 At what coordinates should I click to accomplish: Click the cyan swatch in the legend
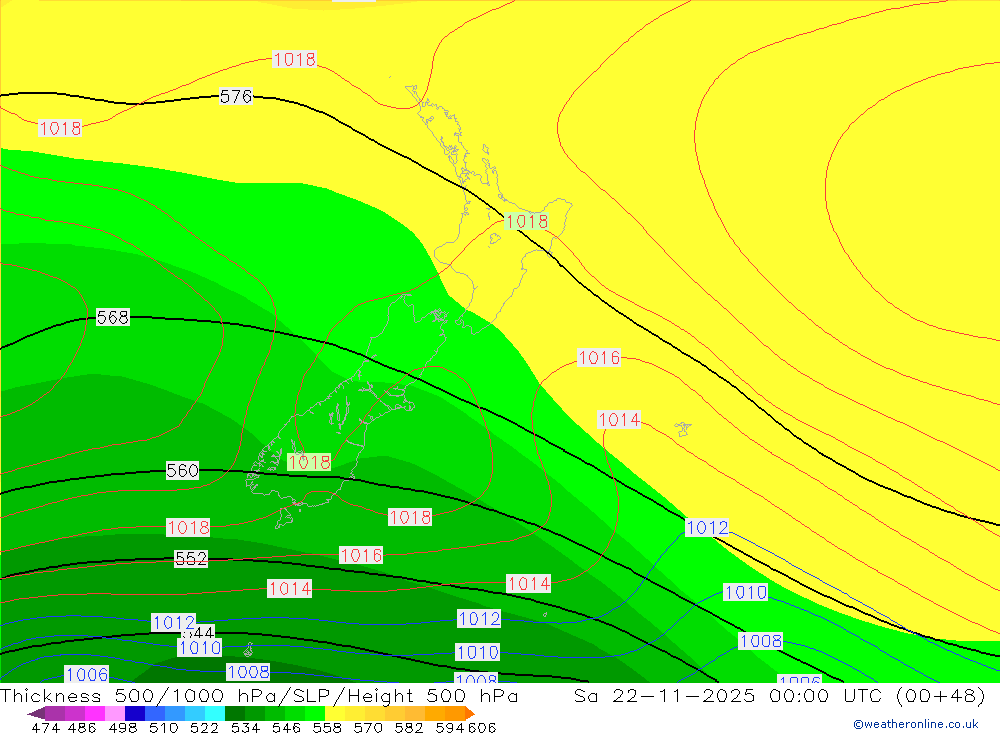click(214, 713)
